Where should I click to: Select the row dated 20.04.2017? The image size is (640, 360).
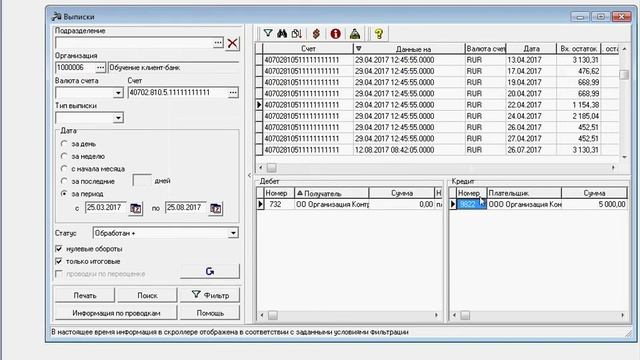click(437, 93)
